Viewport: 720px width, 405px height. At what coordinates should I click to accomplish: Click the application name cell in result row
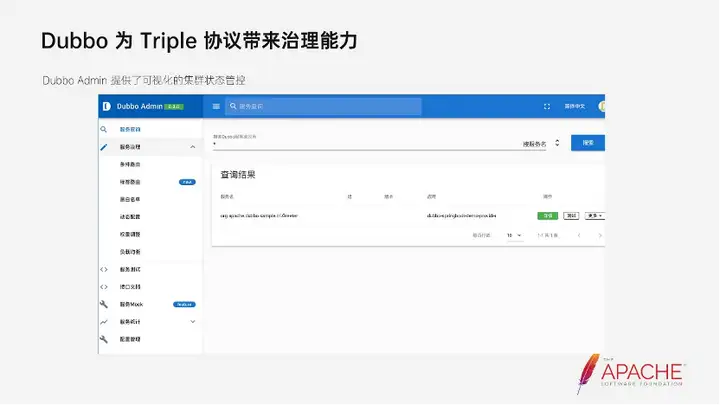(461, 216)
